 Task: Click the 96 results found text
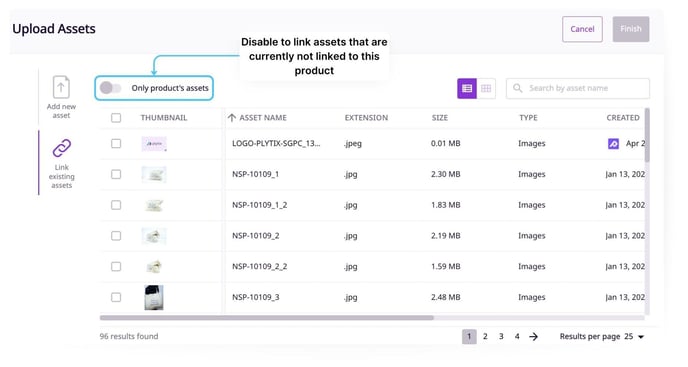click(x=129, y=336)
